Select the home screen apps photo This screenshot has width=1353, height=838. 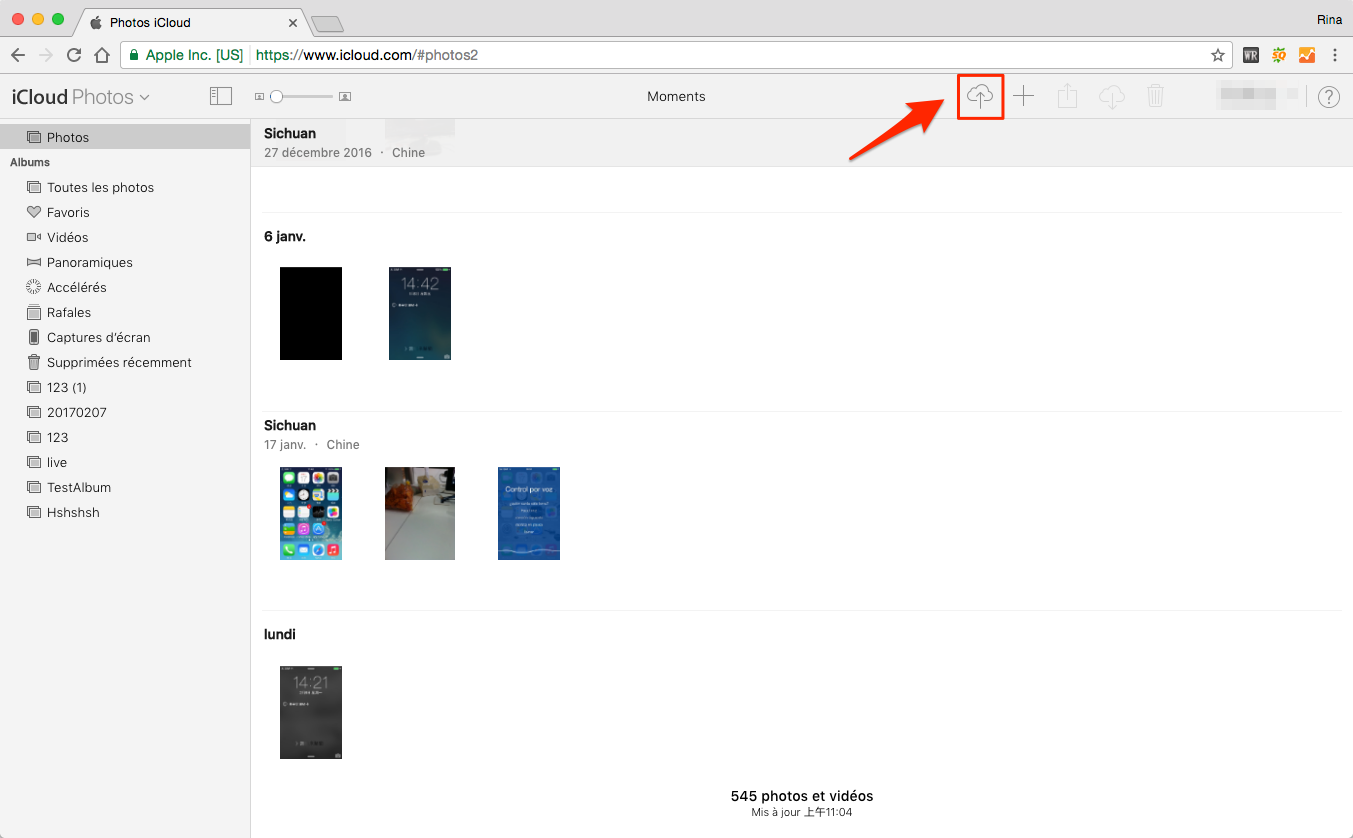click(x=311, y=513)
